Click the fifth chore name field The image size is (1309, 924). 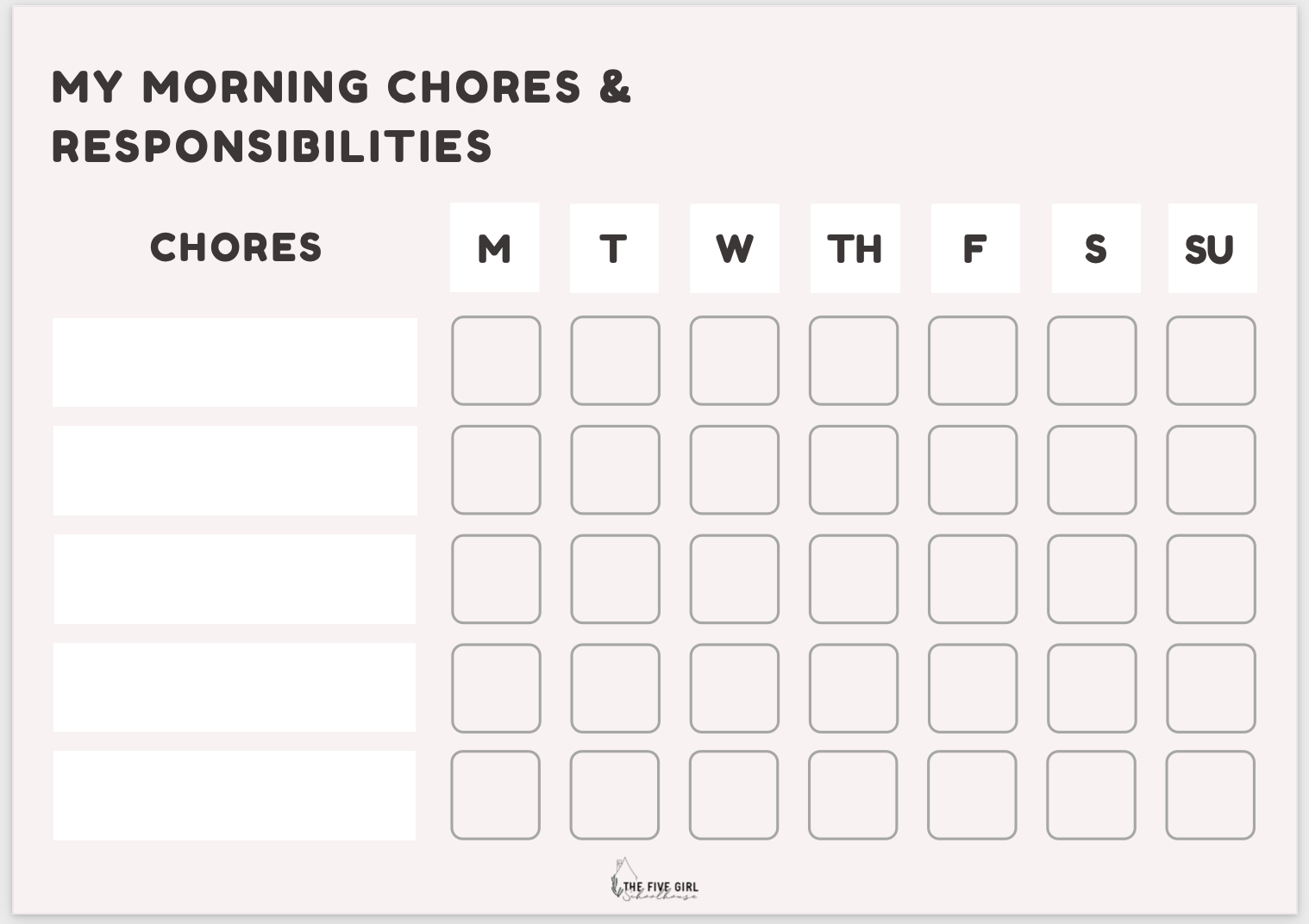[x=235, y=795]
